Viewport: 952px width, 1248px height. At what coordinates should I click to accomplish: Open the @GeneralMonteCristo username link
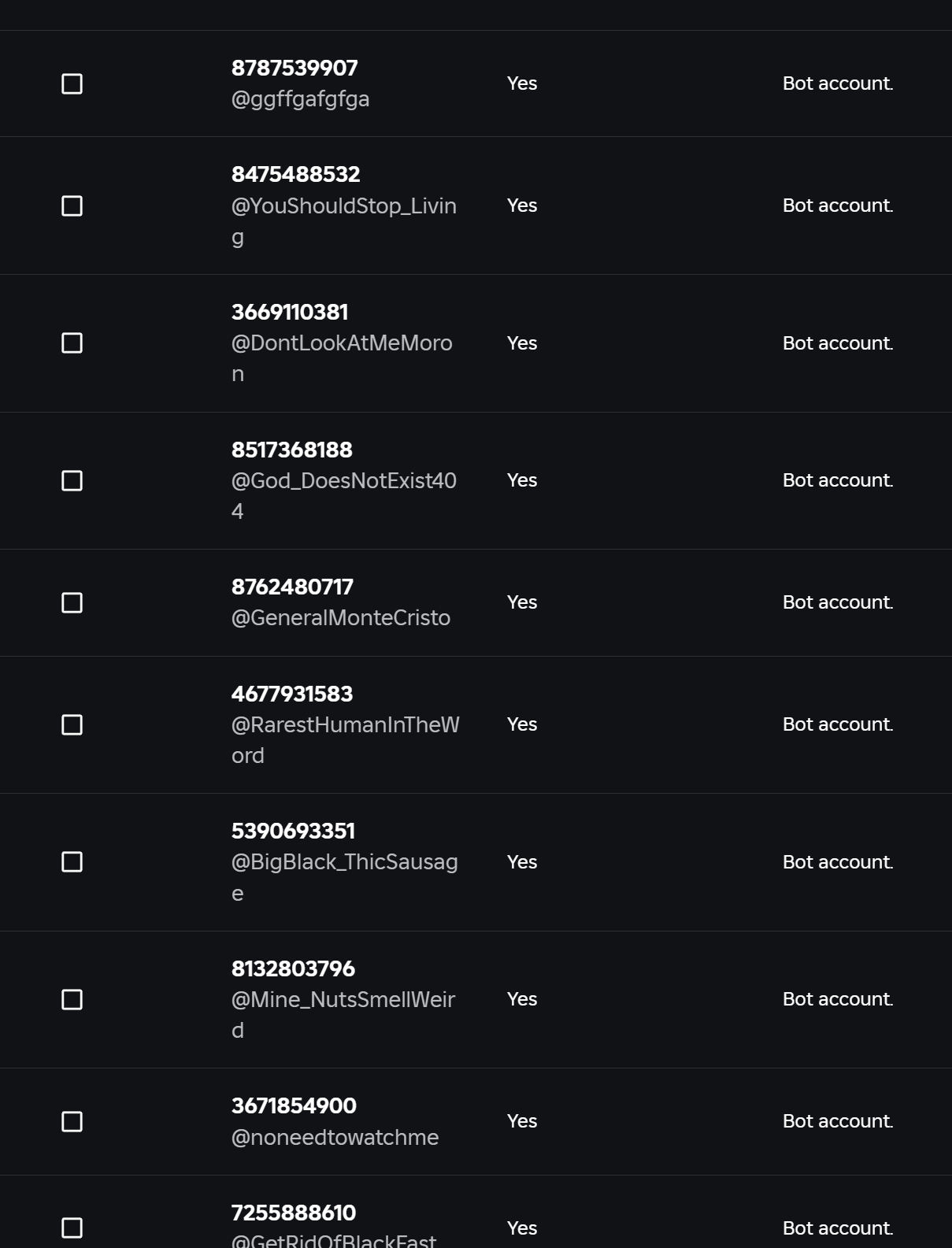point(340,618)
